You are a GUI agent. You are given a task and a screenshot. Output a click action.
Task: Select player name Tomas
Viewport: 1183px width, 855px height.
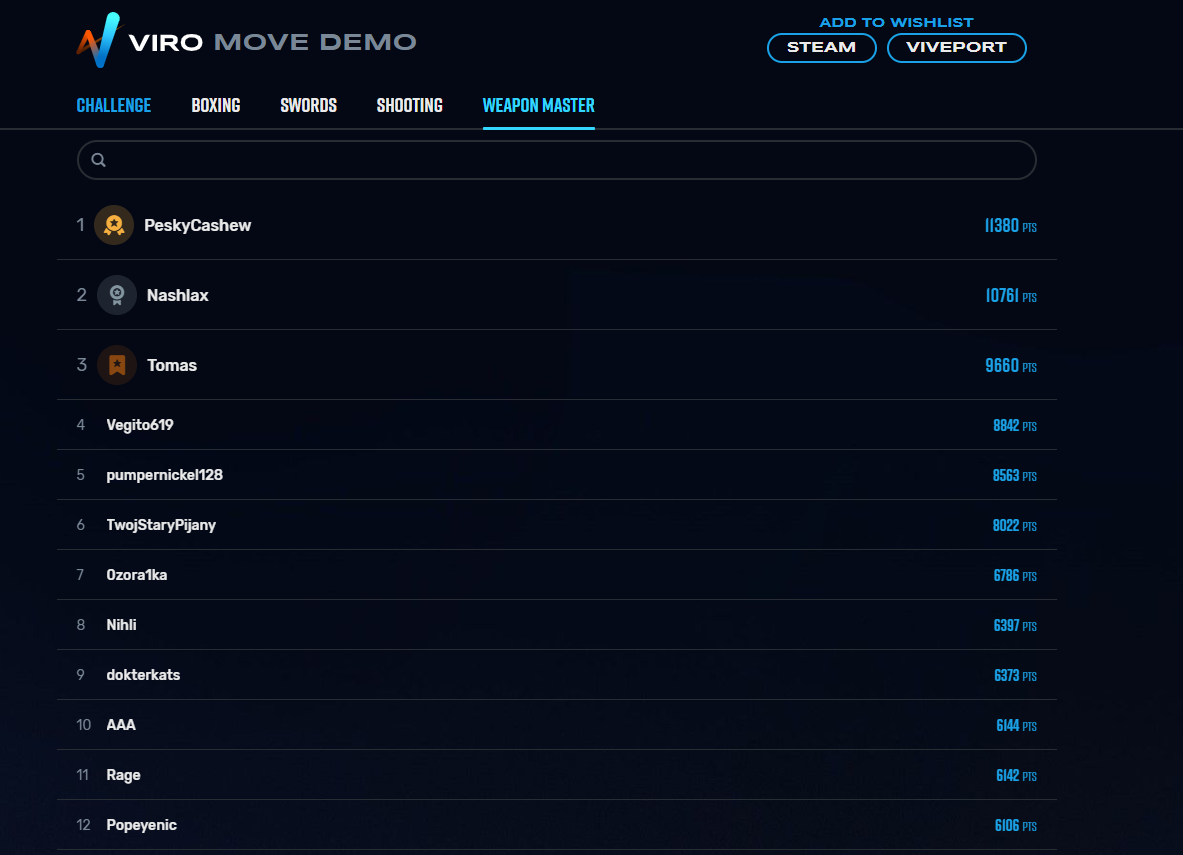pyautogui.click(x=172, y=365)
